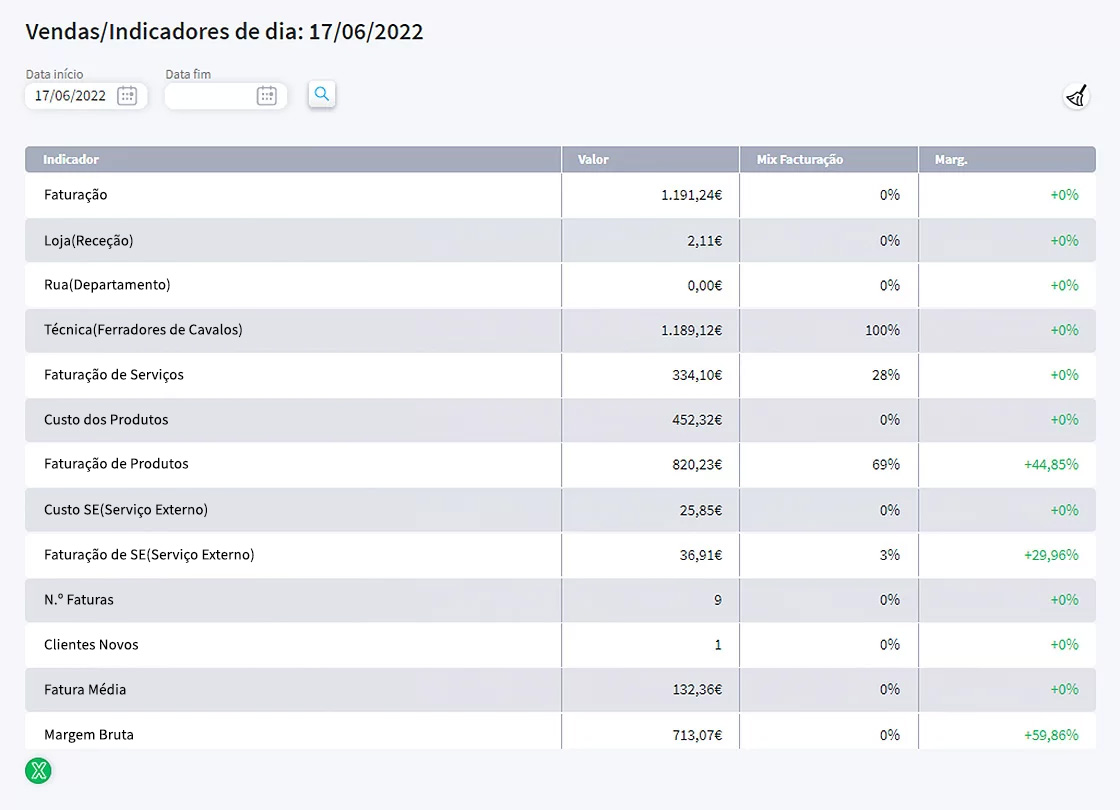Click the broom clear filters icon
Viewport: 1120px width, 810px height.
(1076, 96)
